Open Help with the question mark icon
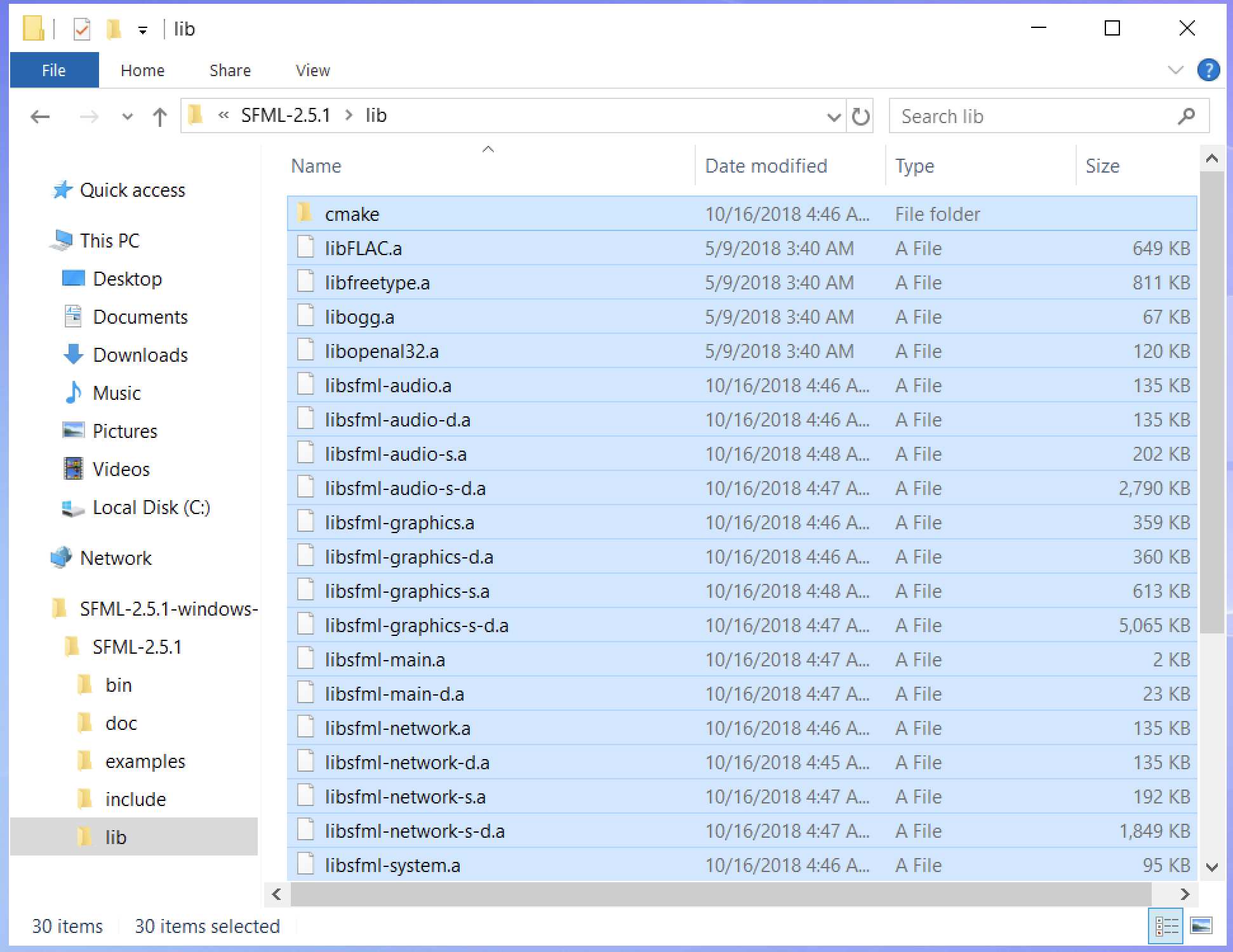Viewport: 1233px width, 952px height. click(1208, 70)
